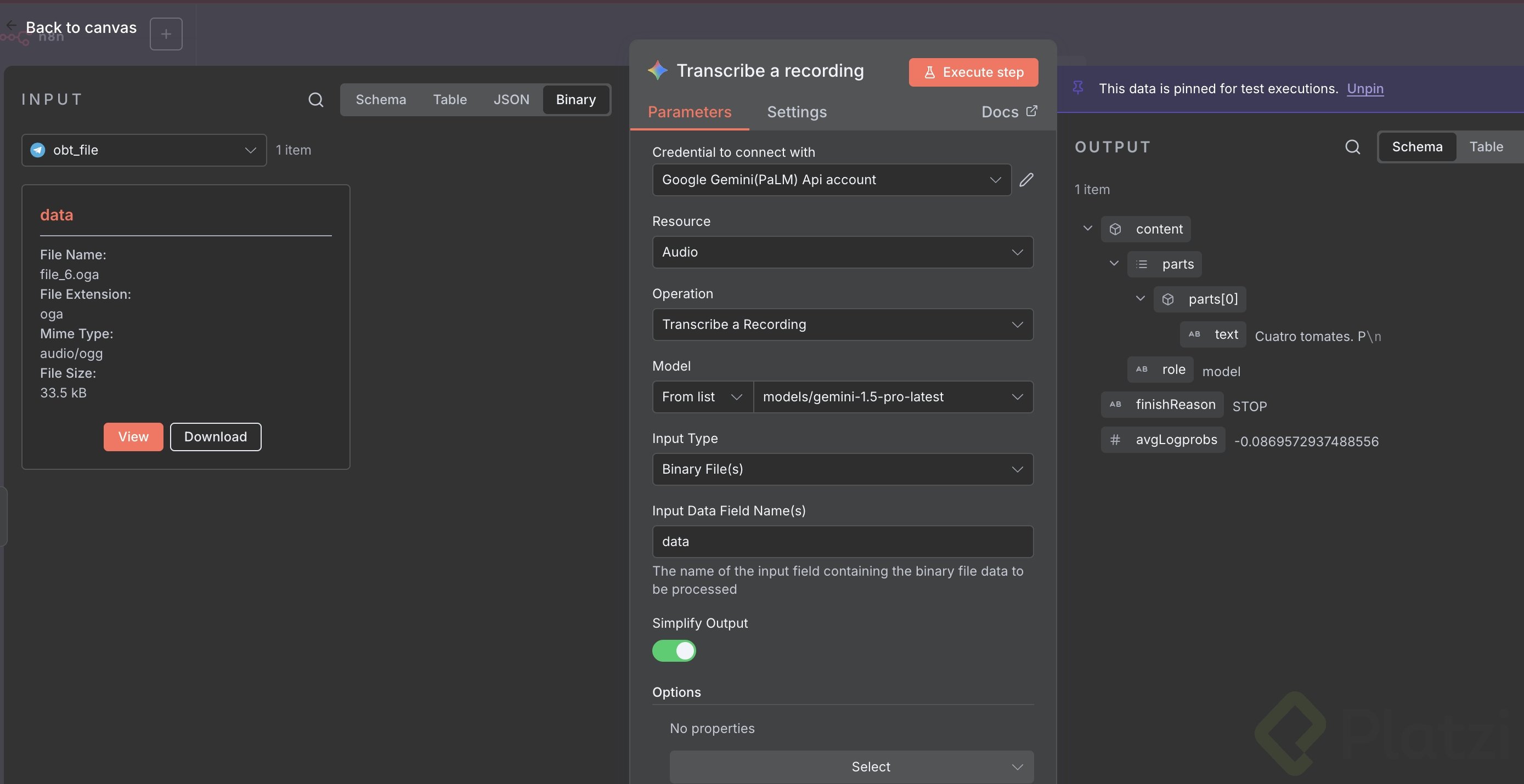Collapse the parts array node
Screen dimensions: 1524x784
1114,263
